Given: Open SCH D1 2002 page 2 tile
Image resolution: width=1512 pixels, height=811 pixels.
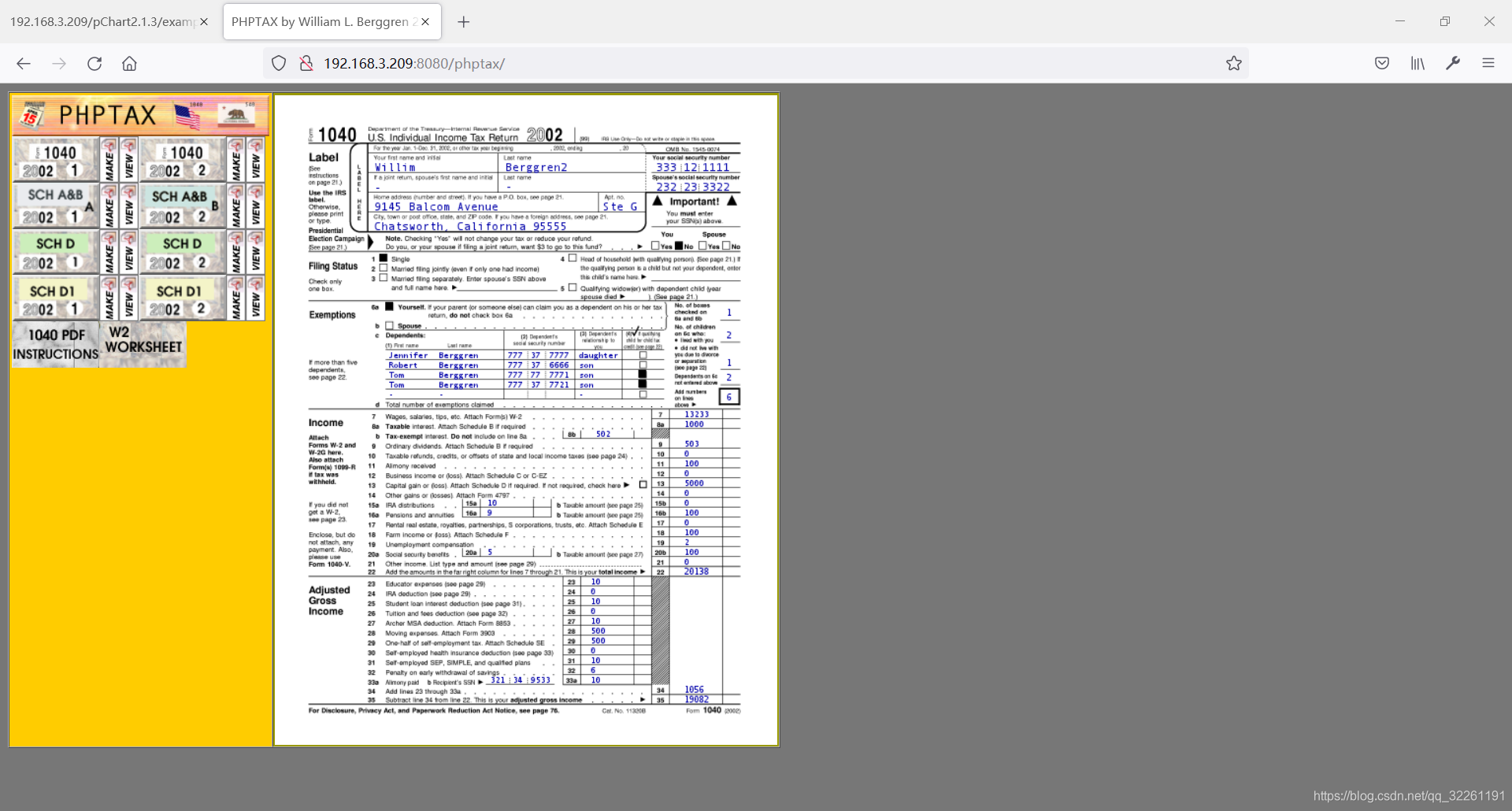Looking at the screenshot, I should point(183,298).
